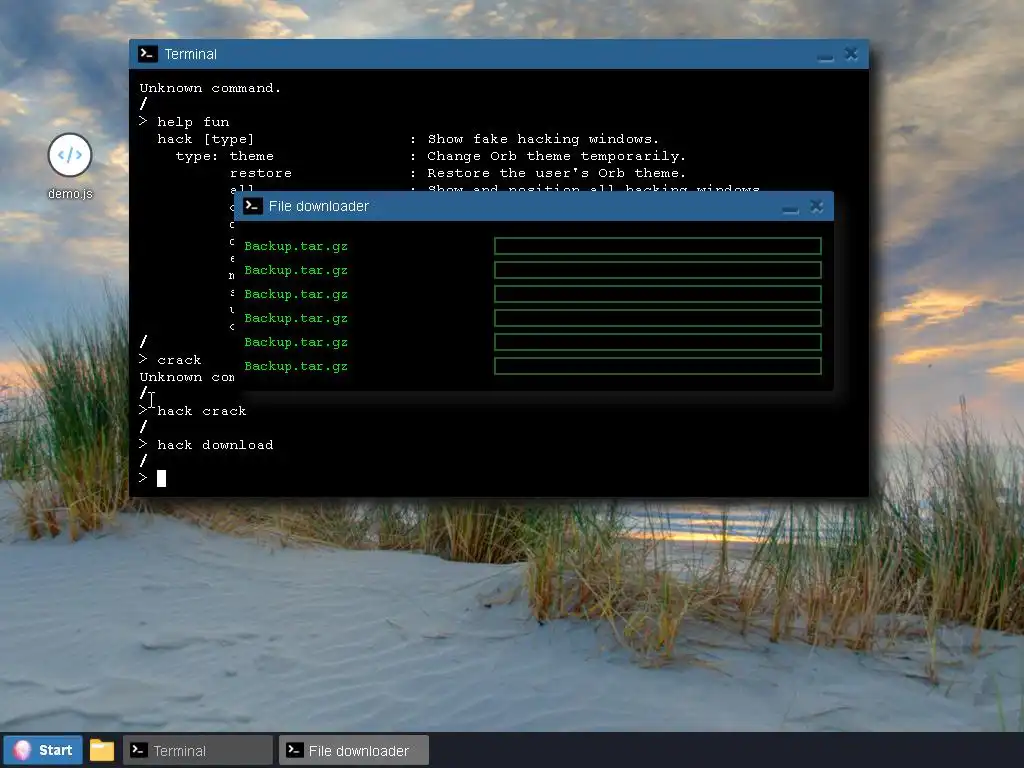
Task: Click the Terminal window title text
Action: 191,54
